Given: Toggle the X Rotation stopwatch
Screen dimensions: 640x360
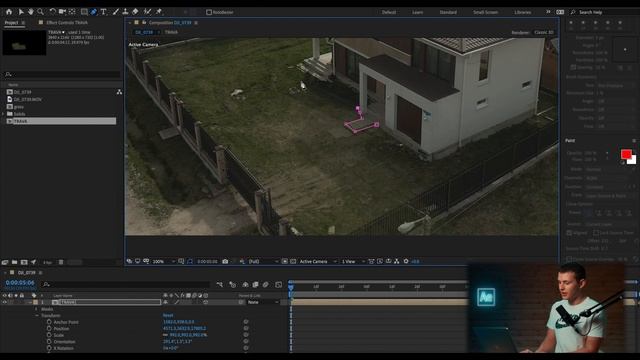Looking at the screenshot, I should coord(49,348).
